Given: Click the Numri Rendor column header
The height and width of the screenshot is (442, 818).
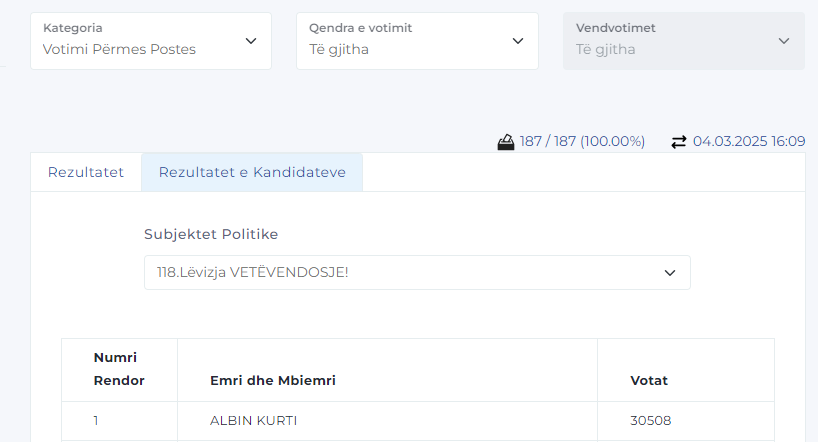Looking at the screenshot, I should [119, 369].
